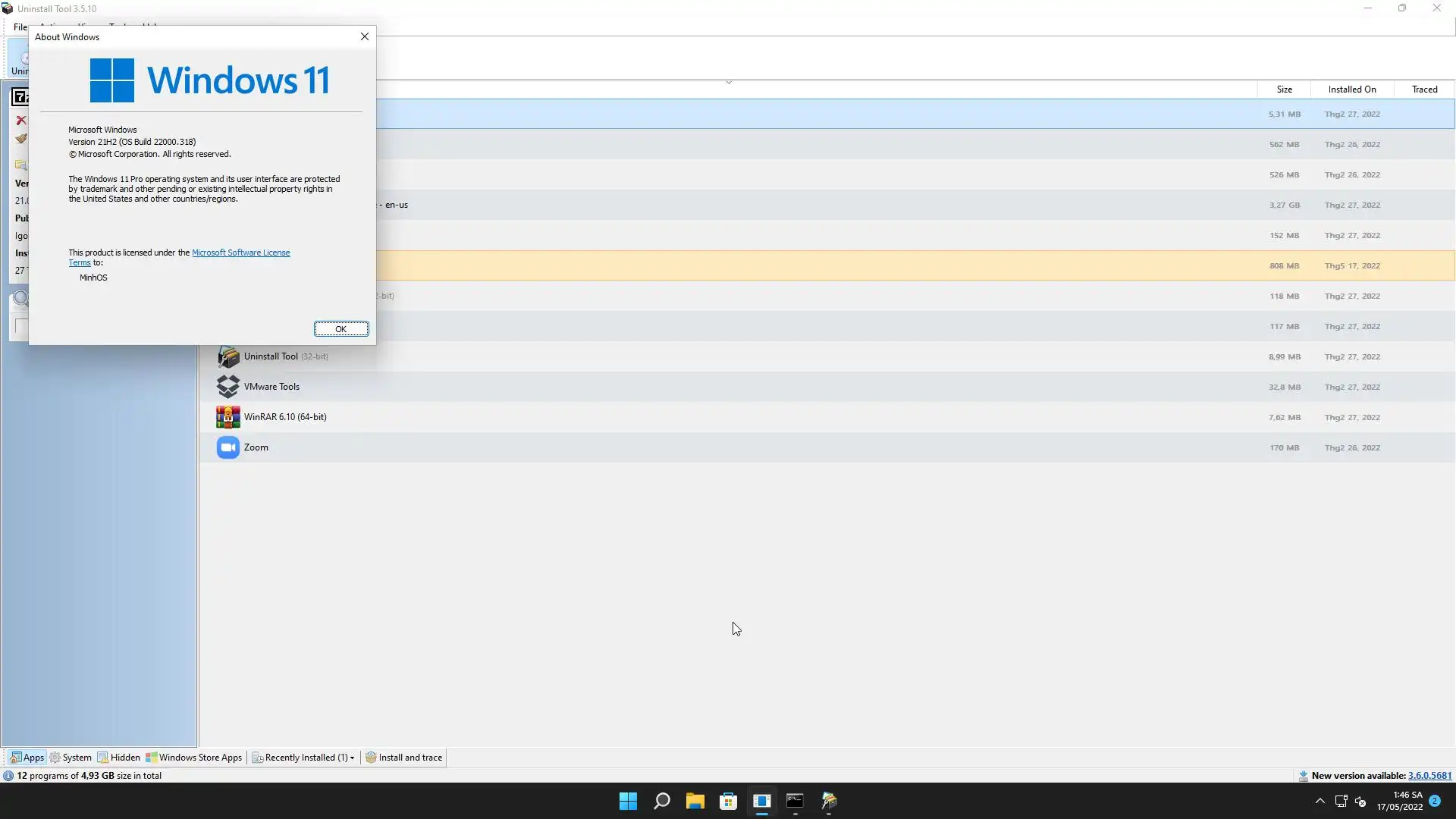Switch to the System tab
The width and height of the screenshot is (1456, 819).
pos(71,758)
